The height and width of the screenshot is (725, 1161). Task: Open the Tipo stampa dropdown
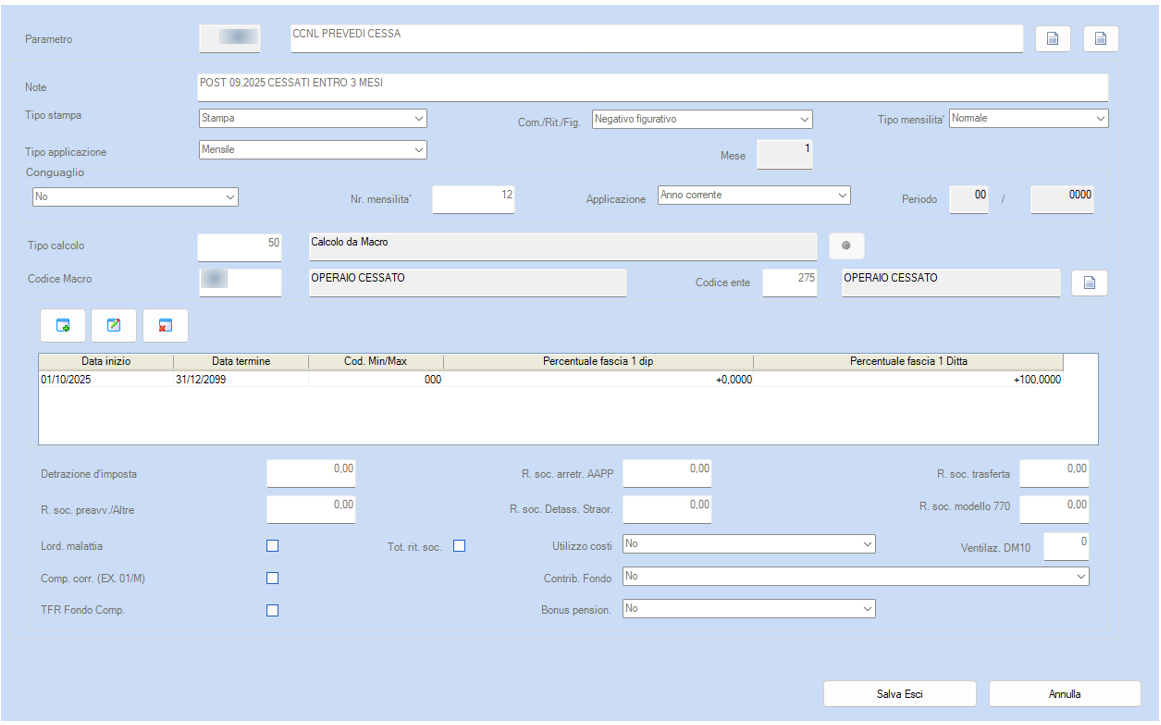(312, 118)
